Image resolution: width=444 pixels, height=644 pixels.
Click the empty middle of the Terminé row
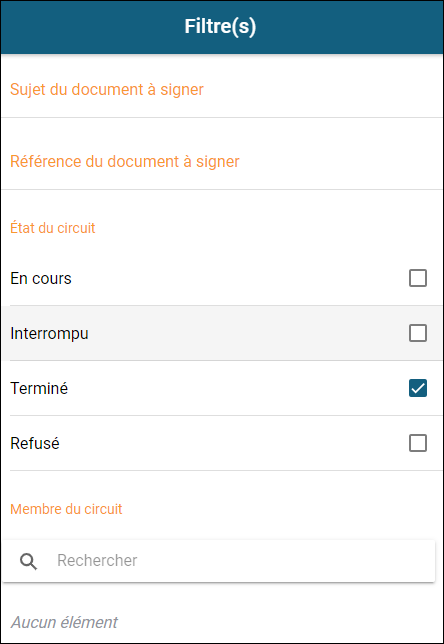click(x=238, y=388)
